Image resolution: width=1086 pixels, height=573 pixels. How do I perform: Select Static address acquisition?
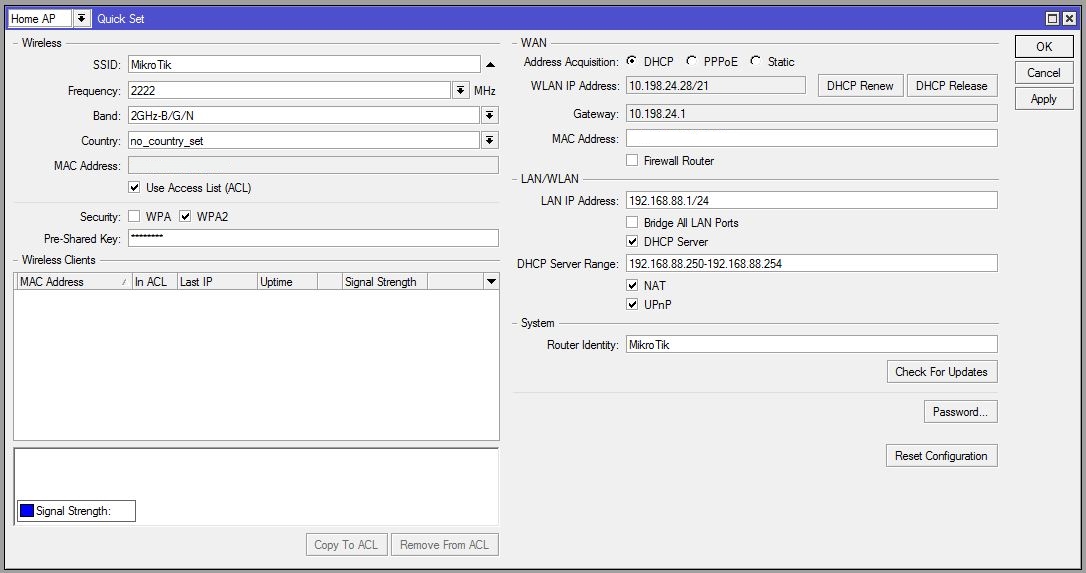pyautogui.click(x=755, y=62)
